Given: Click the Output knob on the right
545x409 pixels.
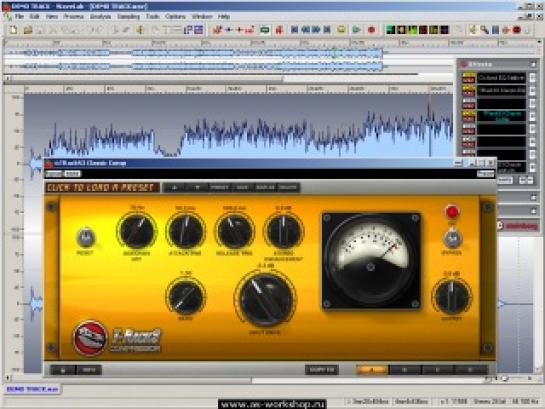Looking at the screenshot, I should pyautogui.click(x=452, y=296).
